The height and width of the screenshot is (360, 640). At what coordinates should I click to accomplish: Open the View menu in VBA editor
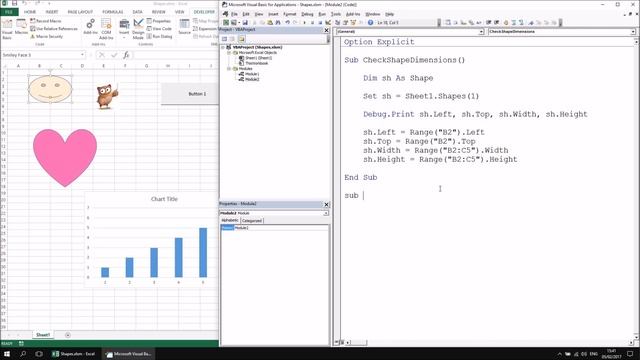click(x=259, y=14)
